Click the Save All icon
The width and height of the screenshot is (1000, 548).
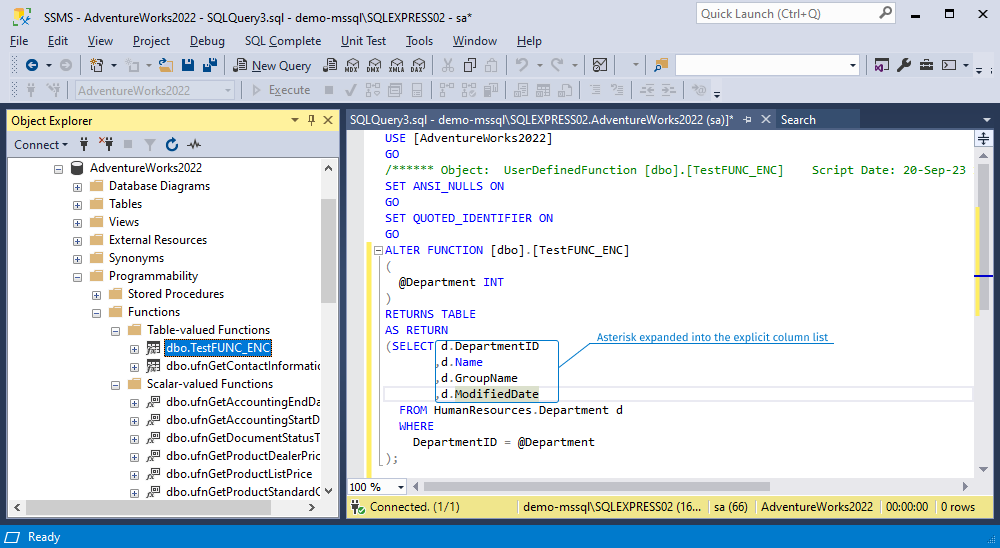(x=209, y=65)
